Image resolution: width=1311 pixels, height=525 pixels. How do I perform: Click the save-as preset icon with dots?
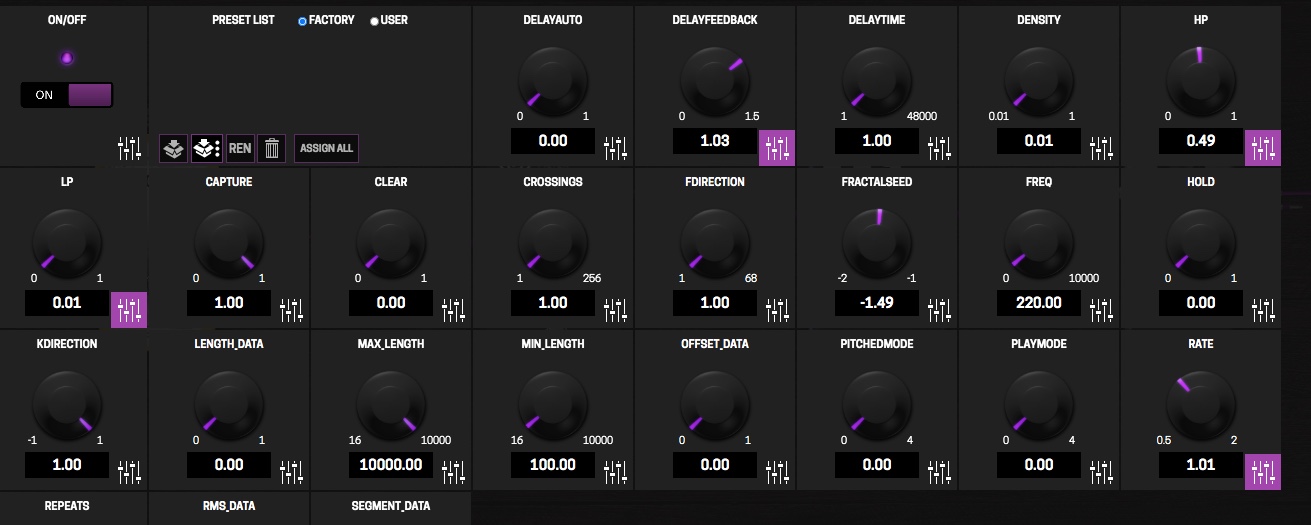click(x=206, y=149)
